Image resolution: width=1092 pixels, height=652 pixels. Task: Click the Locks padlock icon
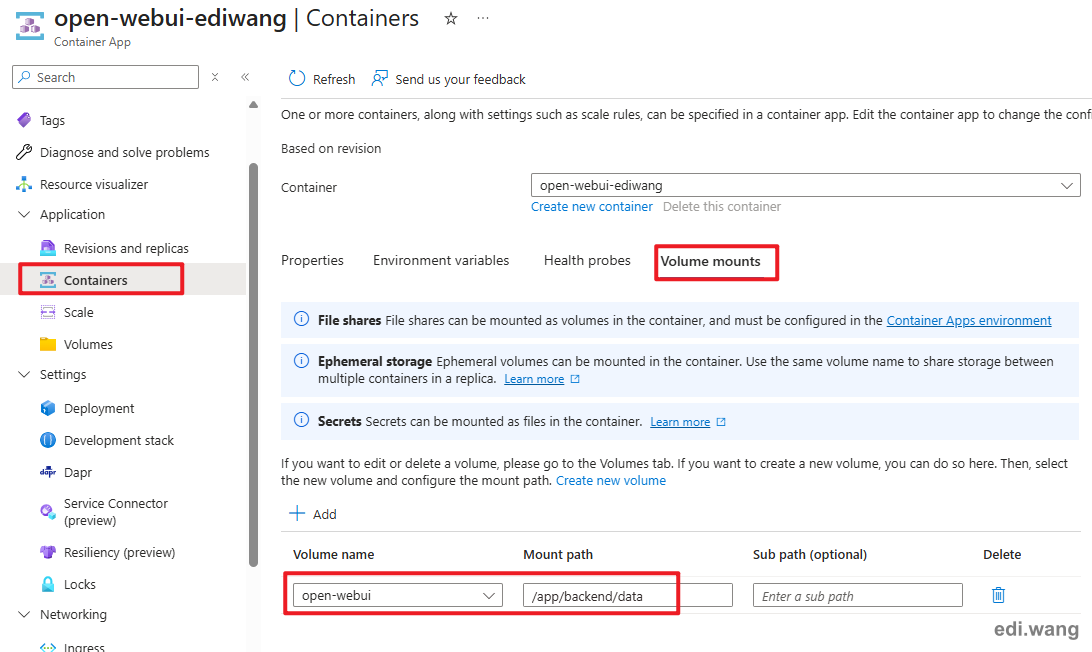(48, 584)
